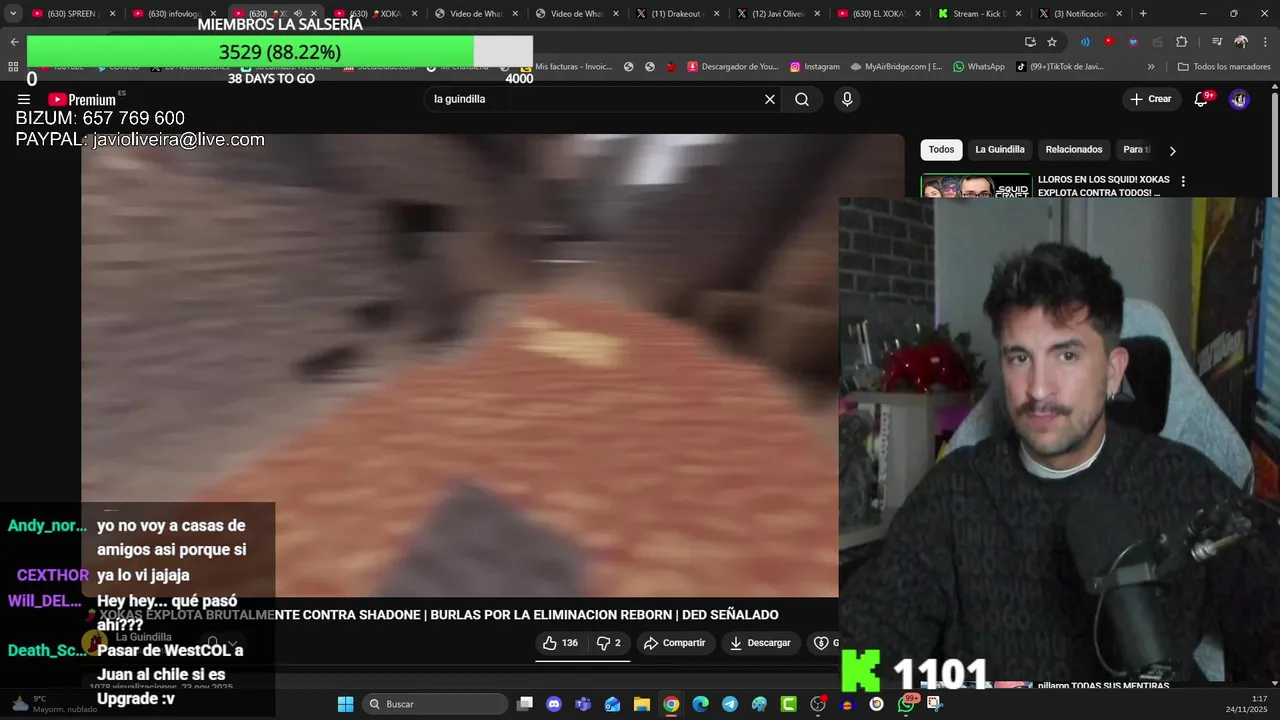The height and width of the screenshot is (720, 1280).
Task: Switch to the EL XOKAS YouTube tab
Action: (879, 14)
